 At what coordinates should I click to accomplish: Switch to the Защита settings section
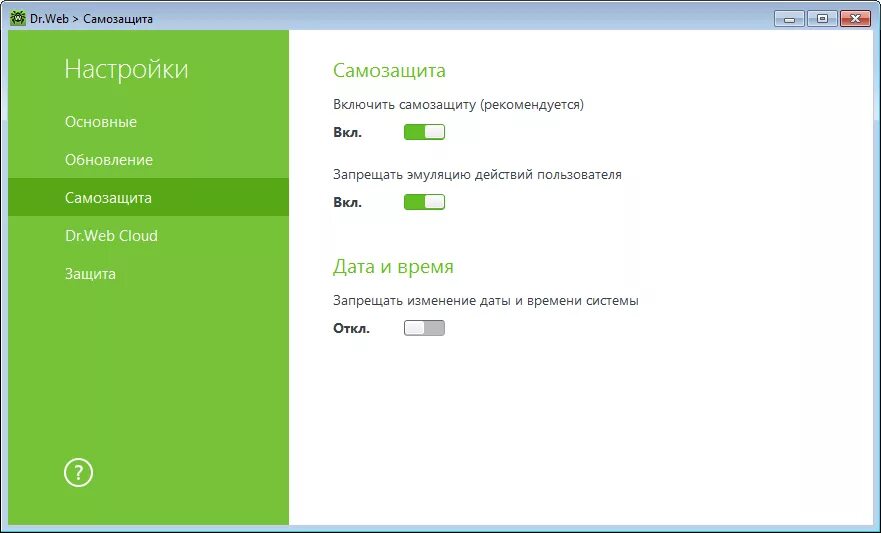tap(148, 274)
